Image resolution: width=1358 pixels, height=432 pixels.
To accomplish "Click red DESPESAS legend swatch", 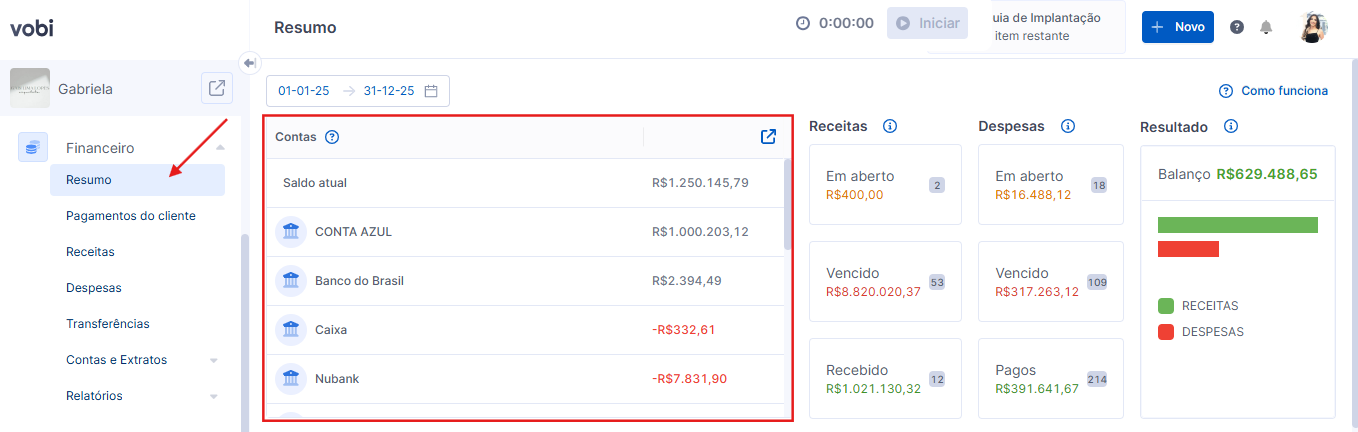I will pos(1166,332).
